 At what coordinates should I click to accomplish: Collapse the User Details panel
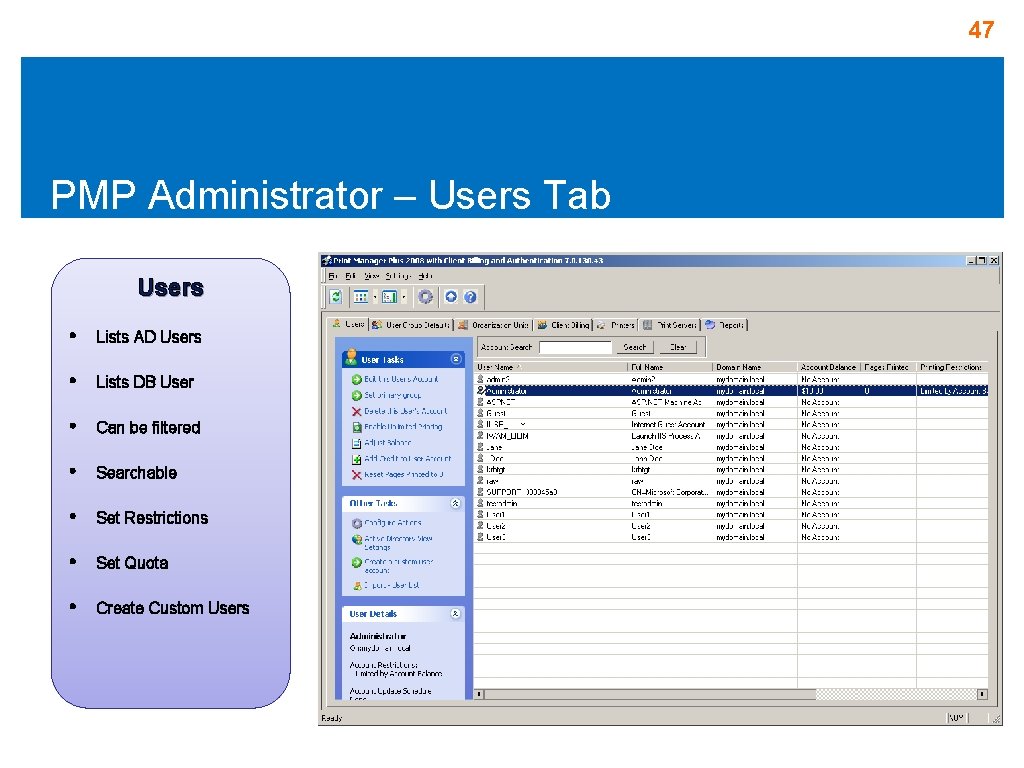[x=456, y=614]
